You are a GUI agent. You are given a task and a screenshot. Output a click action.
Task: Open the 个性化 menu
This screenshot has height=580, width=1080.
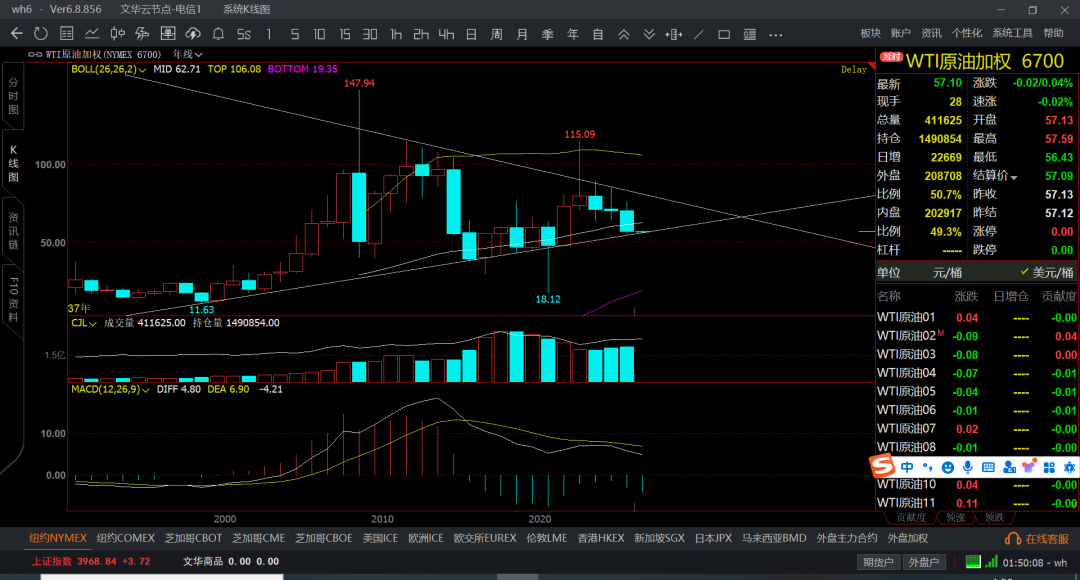pyautogui.click(x=966, y=33)
